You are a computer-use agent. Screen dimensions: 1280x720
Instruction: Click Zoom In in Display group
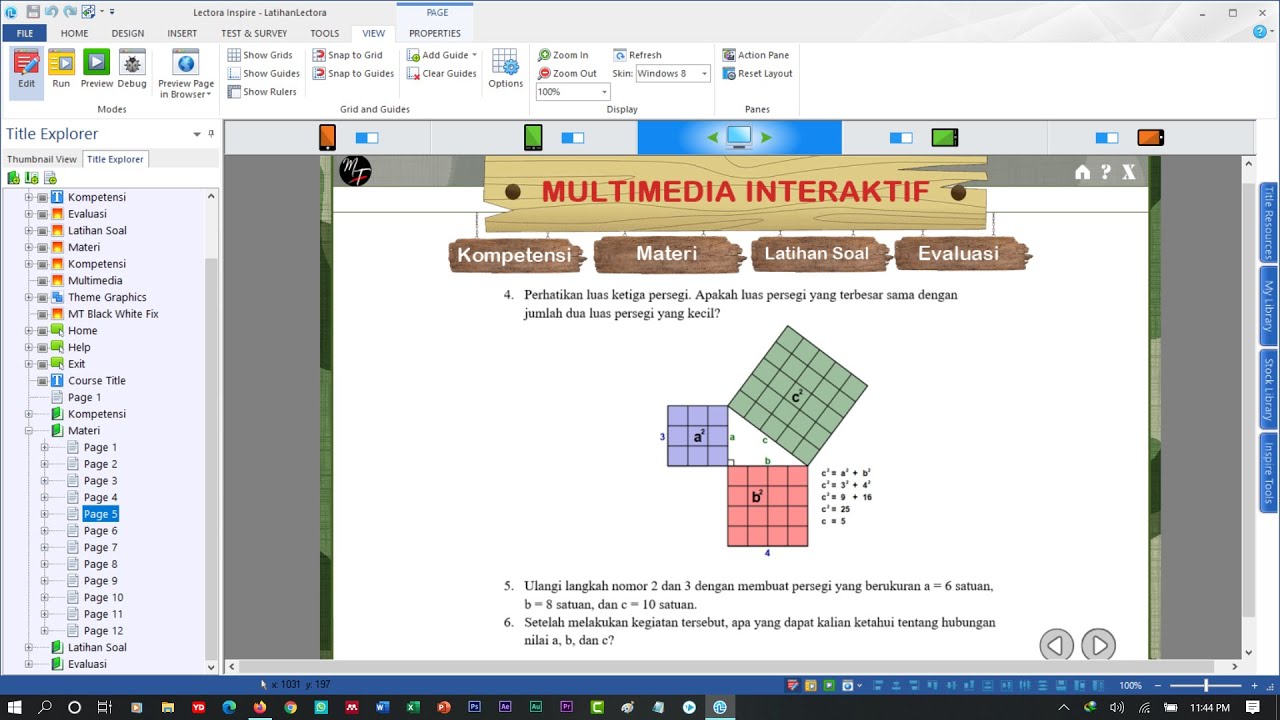tap(563, 55)
